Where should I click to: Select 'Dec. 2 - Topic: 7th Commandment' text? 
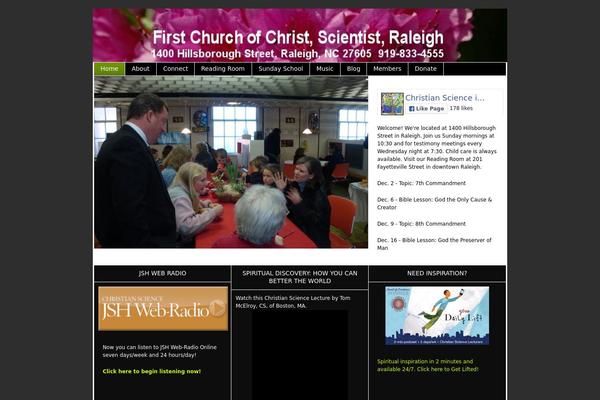(x=421, y=183)
